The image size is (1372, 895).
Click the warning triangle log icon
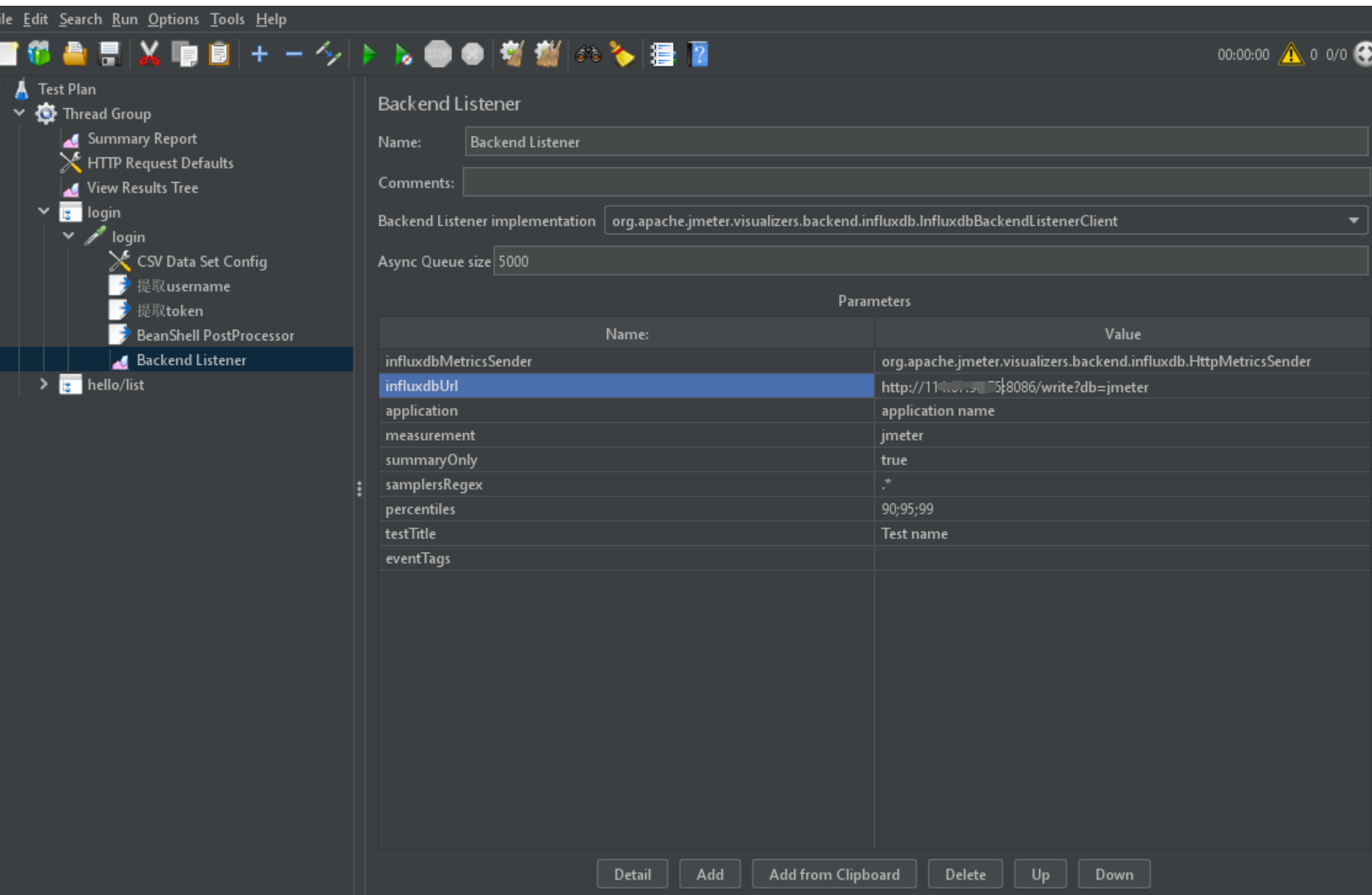coord(1291,54)
